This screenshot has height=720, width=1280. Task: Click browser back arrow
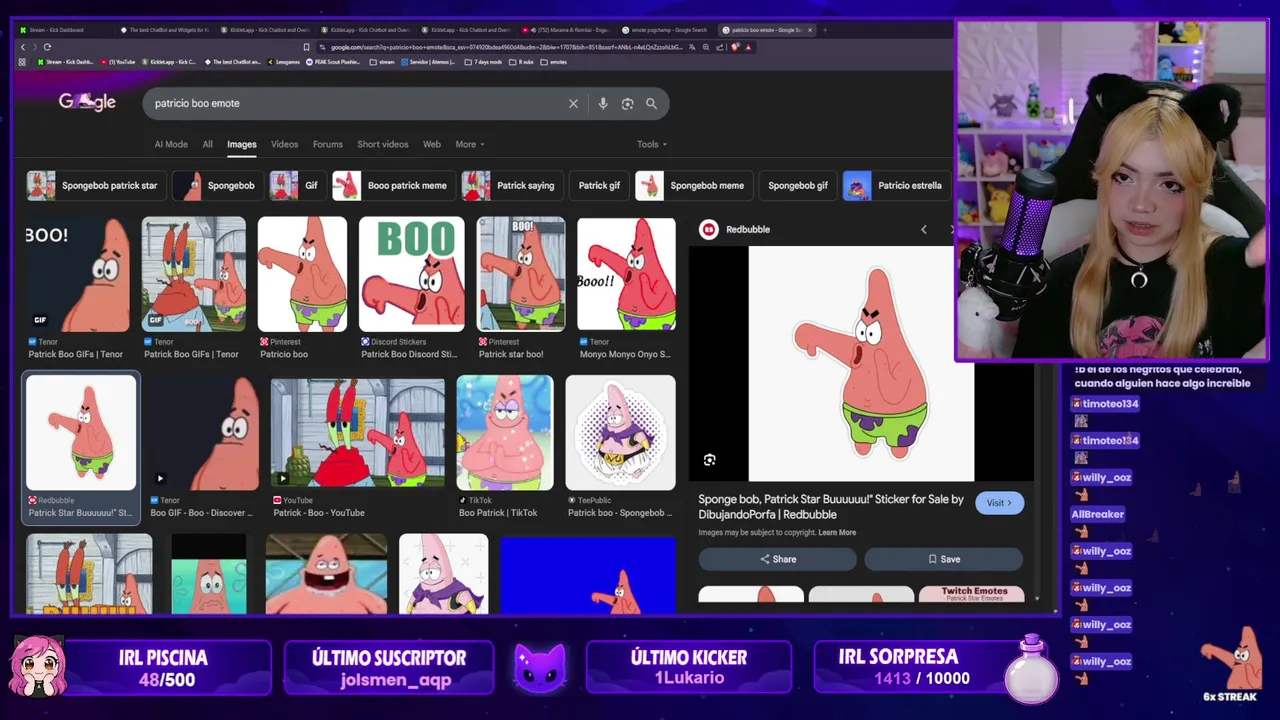[x=22, y=47]
